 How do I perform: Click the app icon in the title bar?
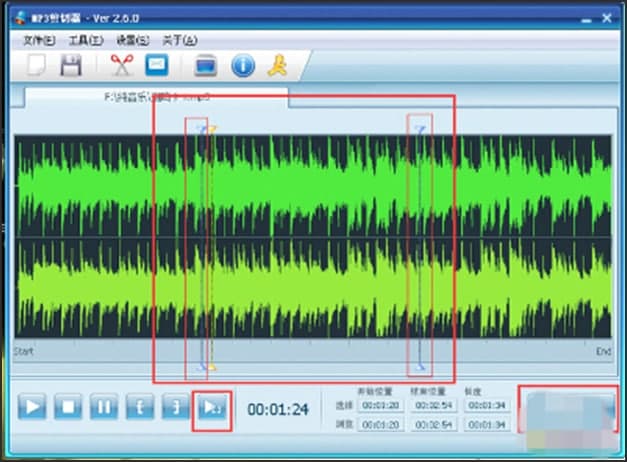(x=21, y=18)
